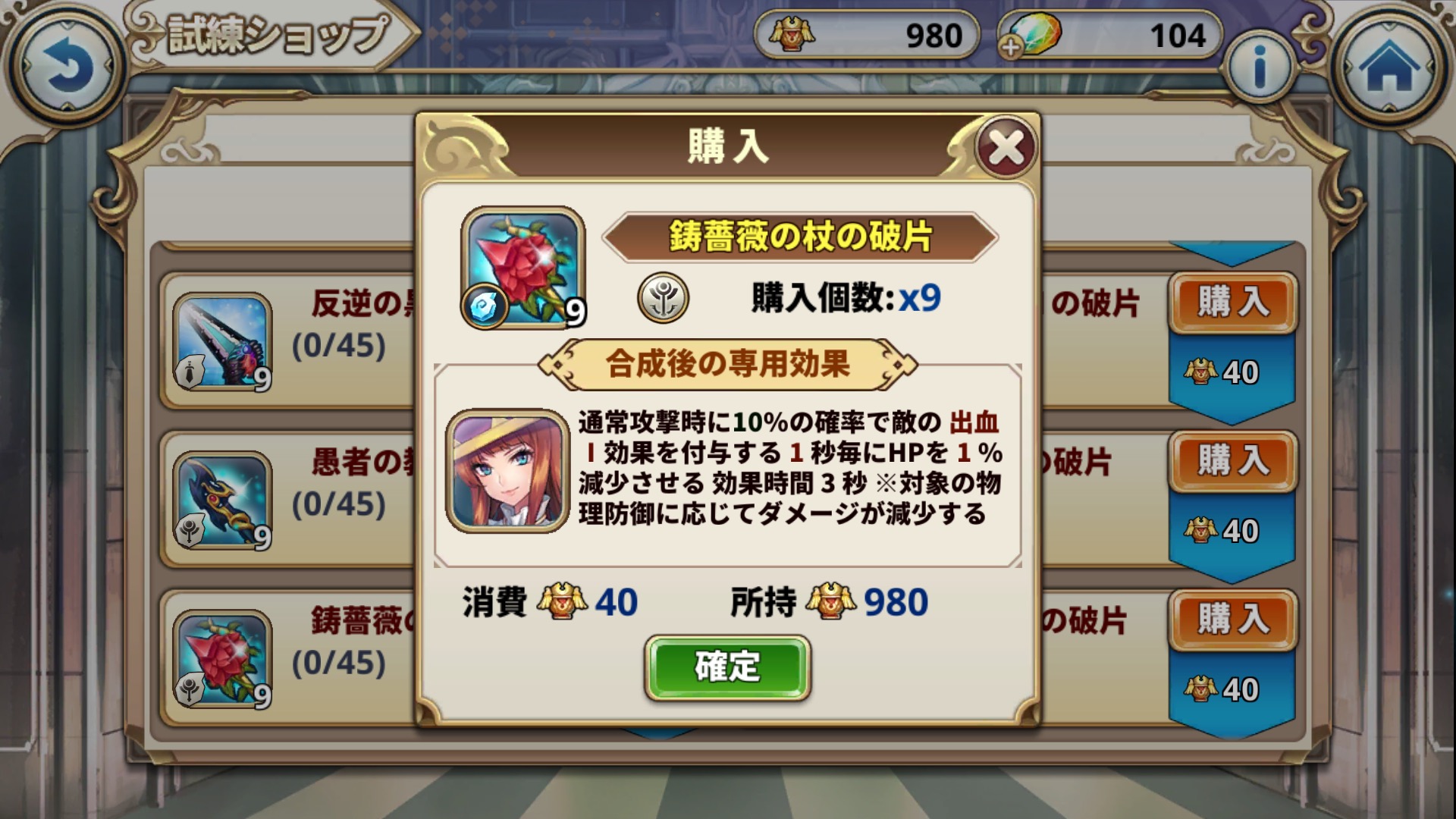Click the 合成後の専用効果 header
Viewport: 1456px width, 819px height.
click(x=727, y=365)
